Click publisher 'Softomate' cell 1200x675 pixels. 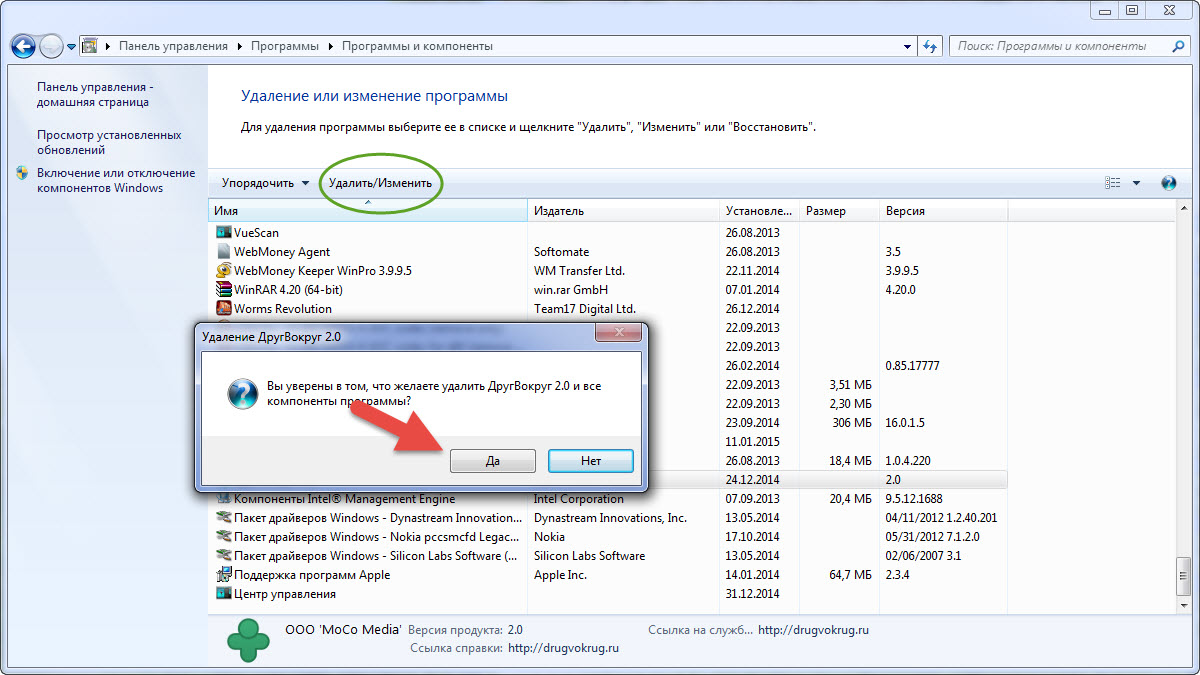[x=562, y=252]
